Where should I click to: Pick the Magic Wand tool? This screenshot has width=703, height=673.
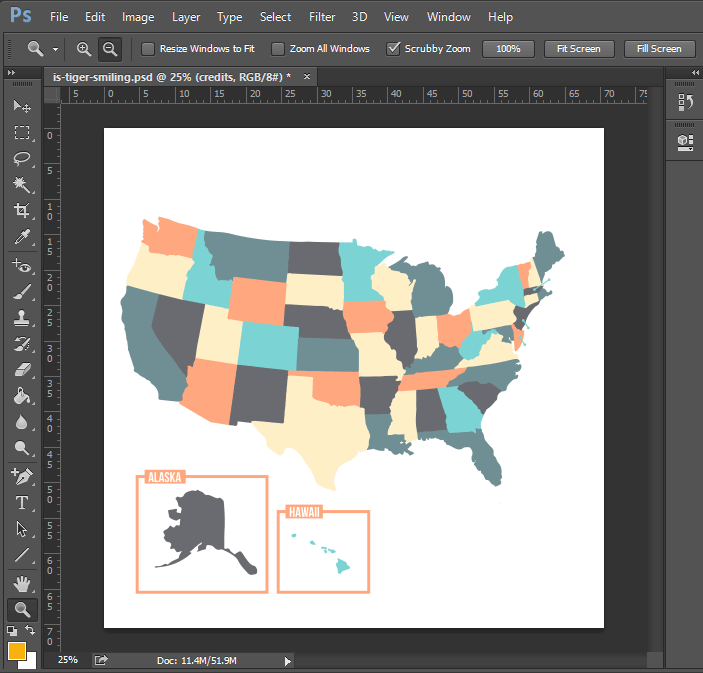21,185
